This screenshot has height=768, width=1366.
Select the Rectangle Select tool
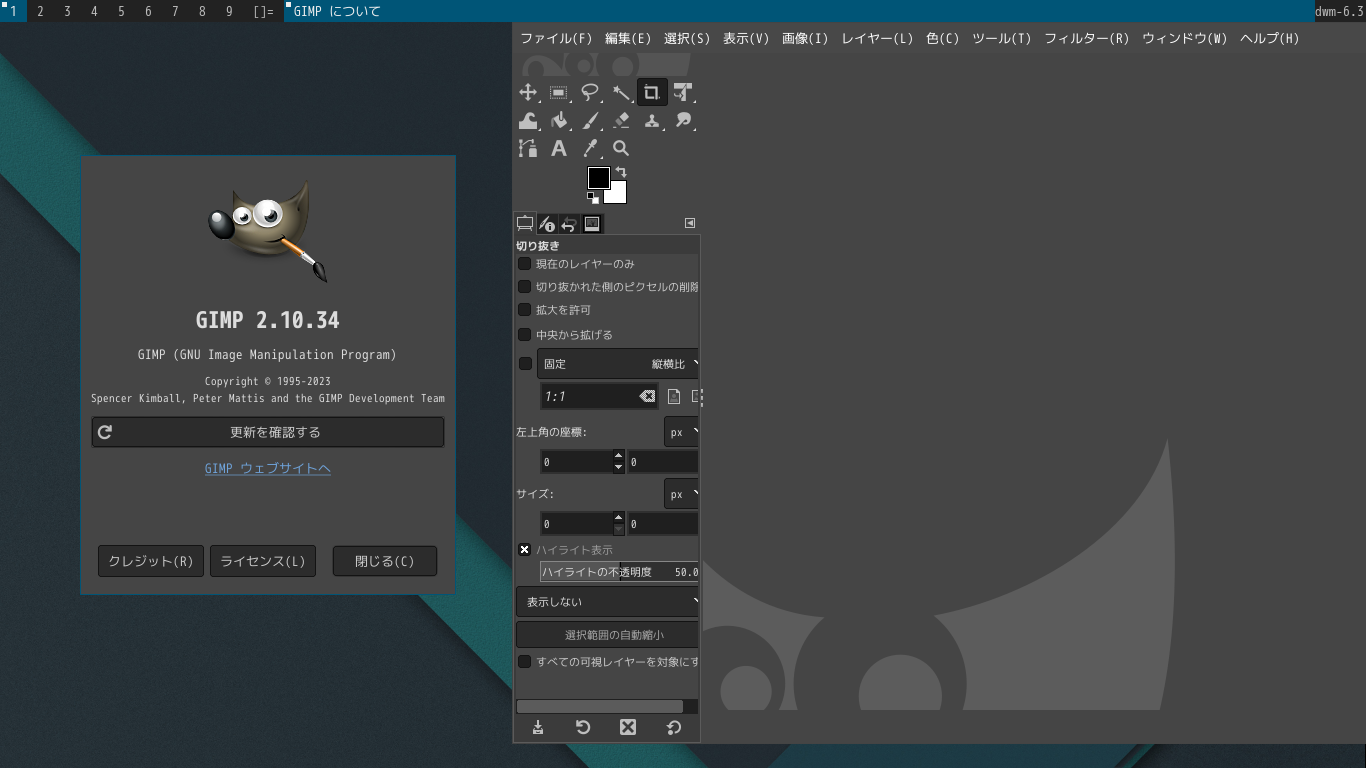pyautogui.click(x=559, y=93)
